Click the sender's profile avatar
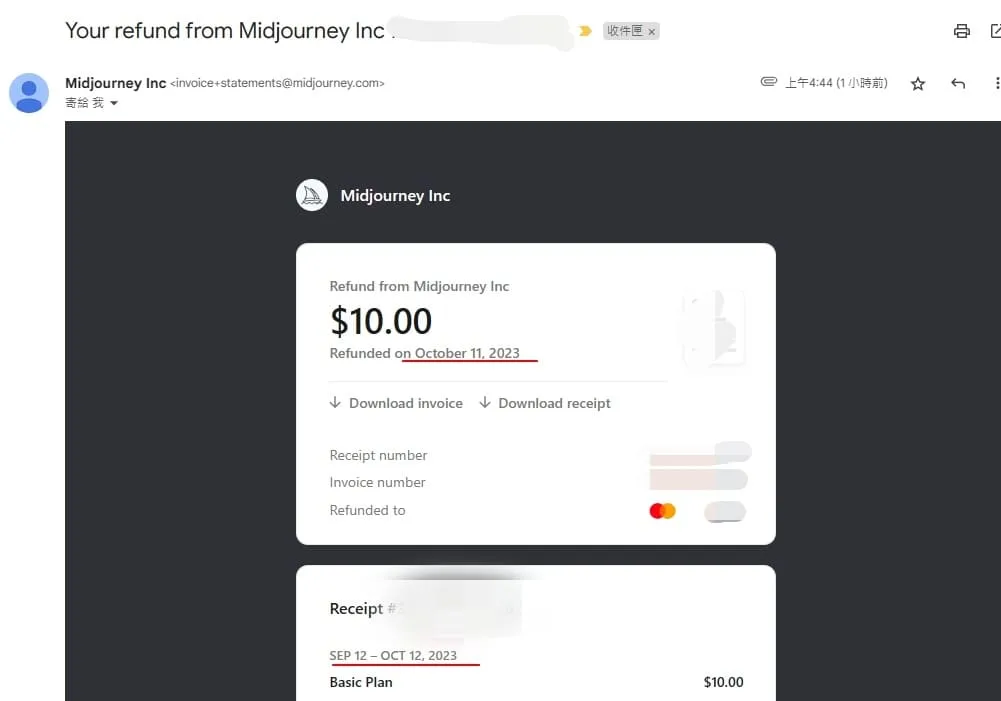The image size is (1001, 701). pos(29,93)
